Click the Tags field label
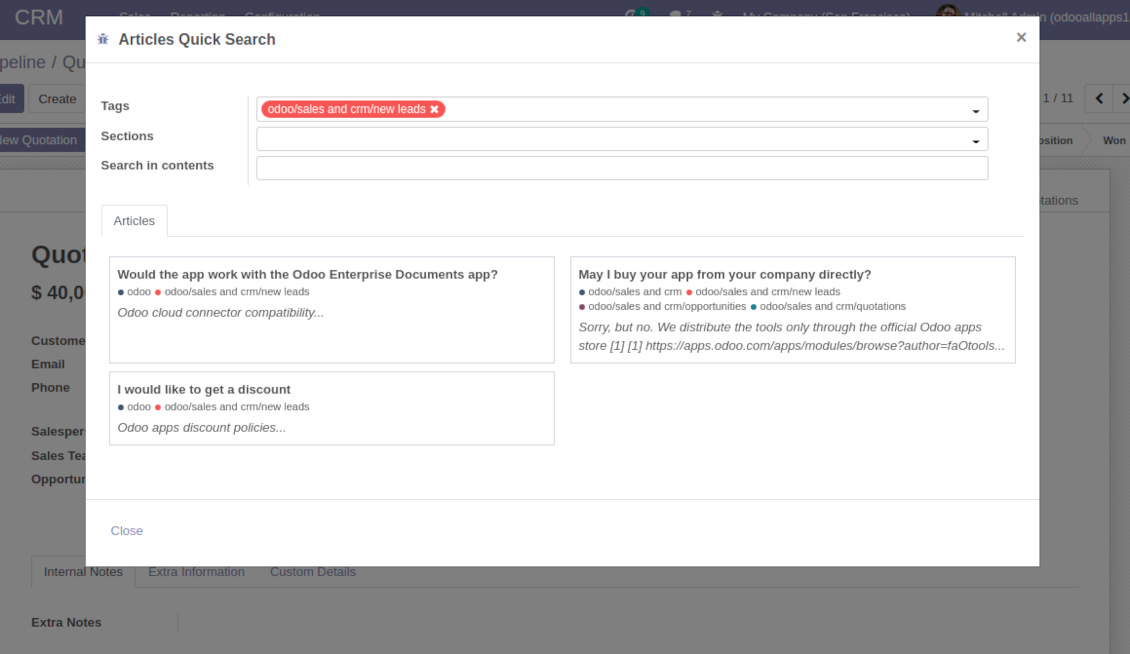 [x=115, y=106]
